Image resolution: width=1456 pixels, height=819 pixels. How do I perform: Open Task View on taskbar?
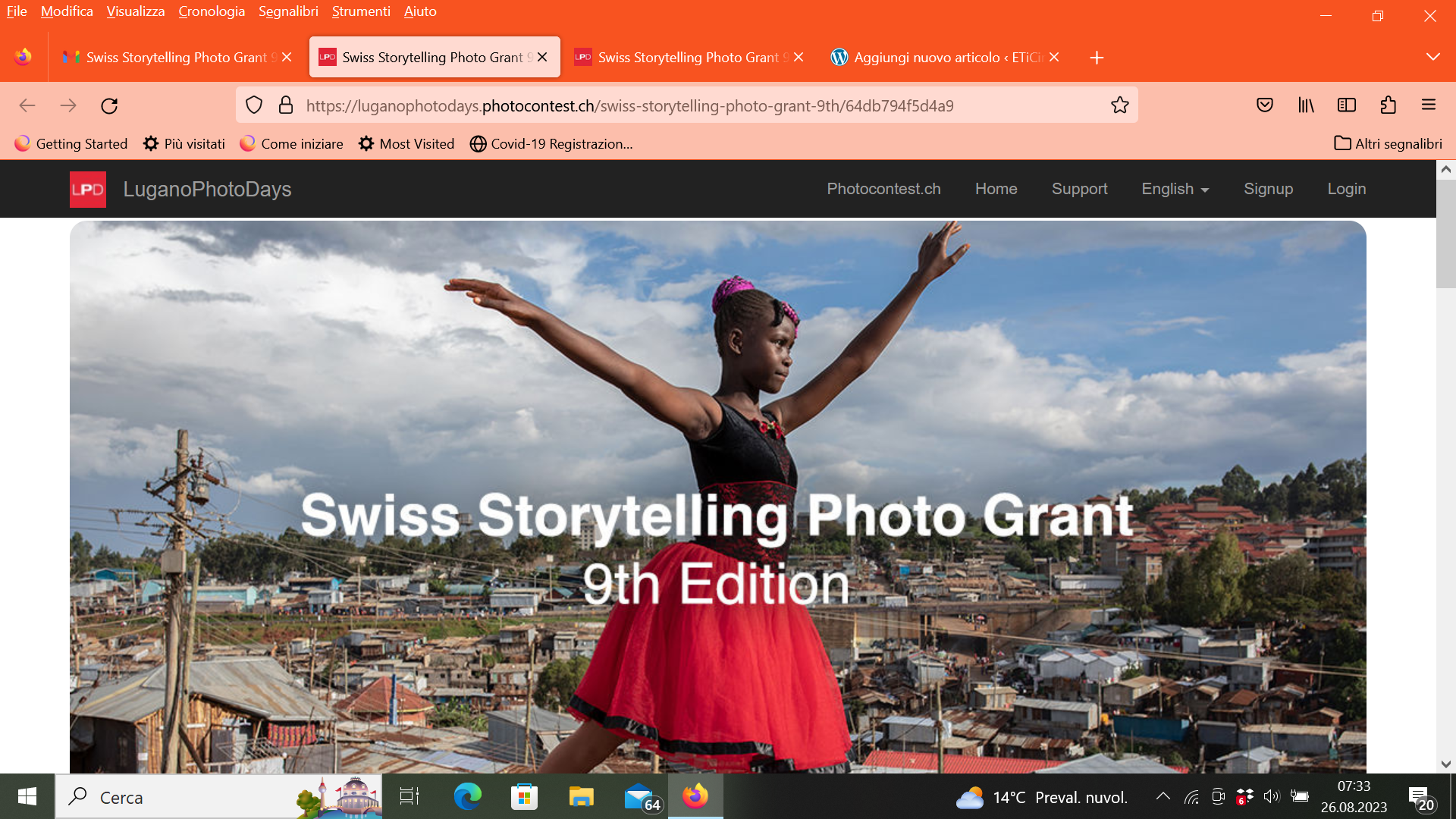409,797
